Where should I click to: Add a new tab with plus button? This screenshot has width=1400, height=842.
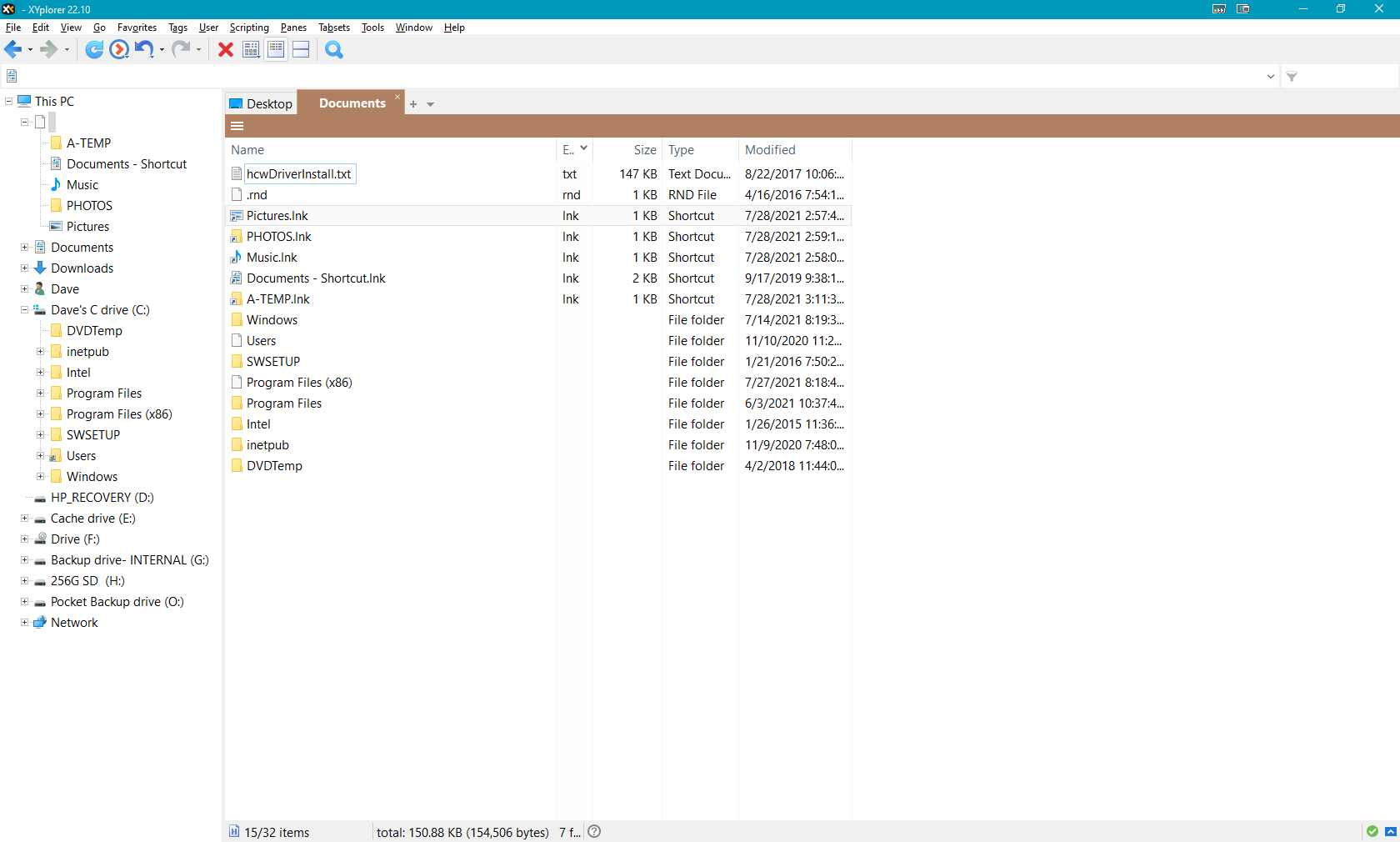(x=413, y=104)
